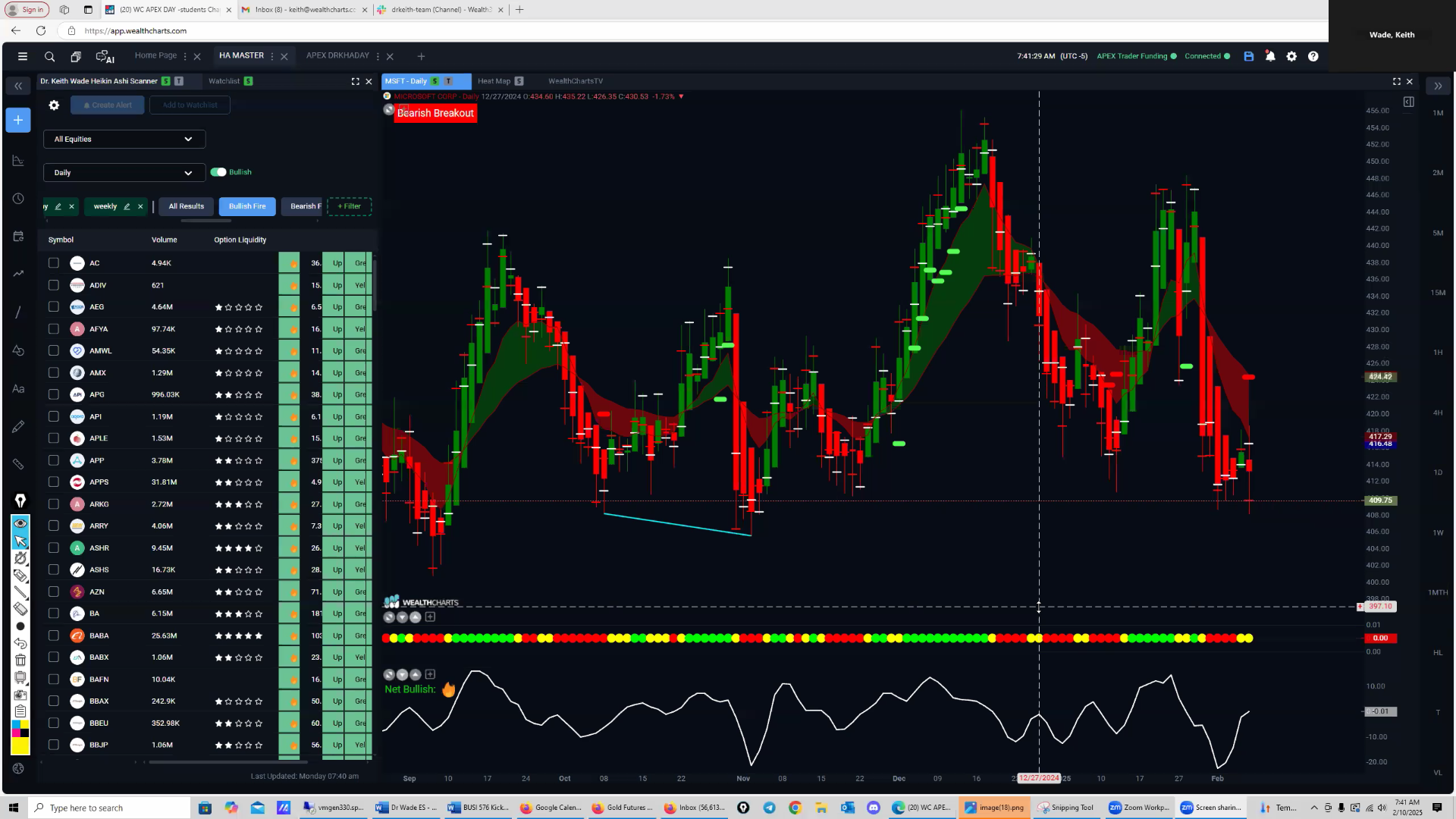
Task: Open the All Equities dropdown
Action: [x=124, y=139]
